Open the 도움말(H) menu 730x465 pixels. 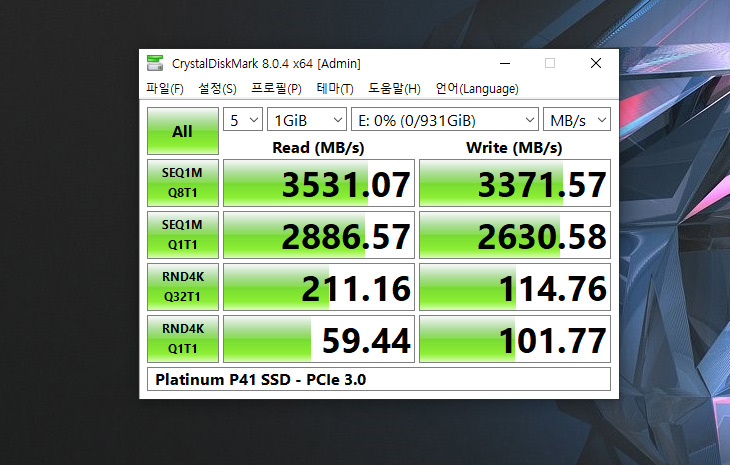[394, 88]
